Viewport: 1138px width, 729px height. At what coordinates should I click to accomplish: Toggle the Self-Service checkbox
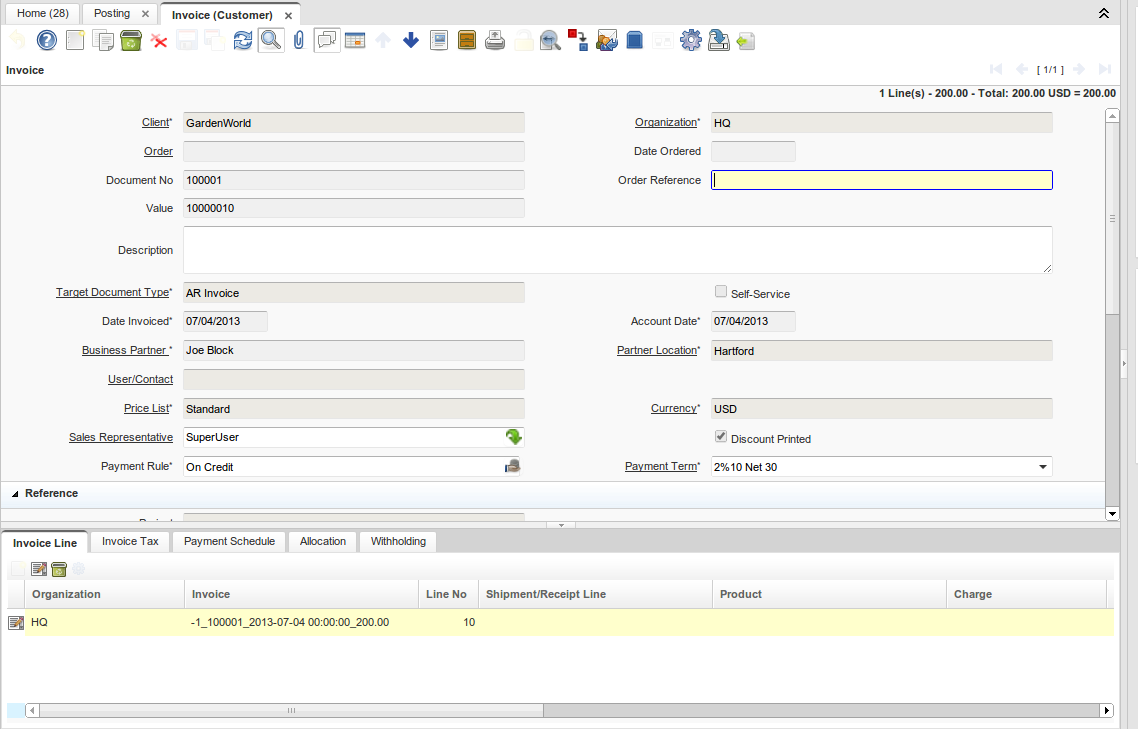click(x=721, y=292)
